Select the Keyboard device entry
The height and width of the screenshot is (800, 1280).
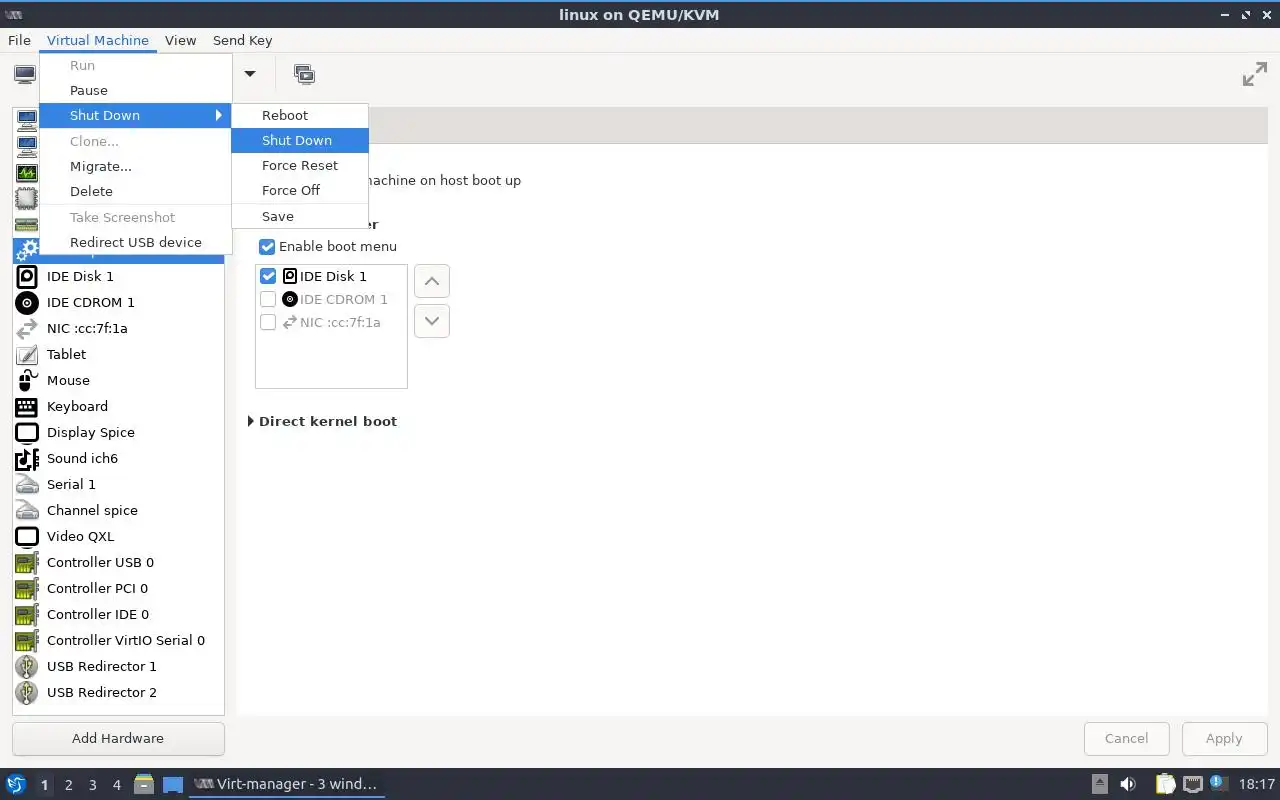coord(118,406)
